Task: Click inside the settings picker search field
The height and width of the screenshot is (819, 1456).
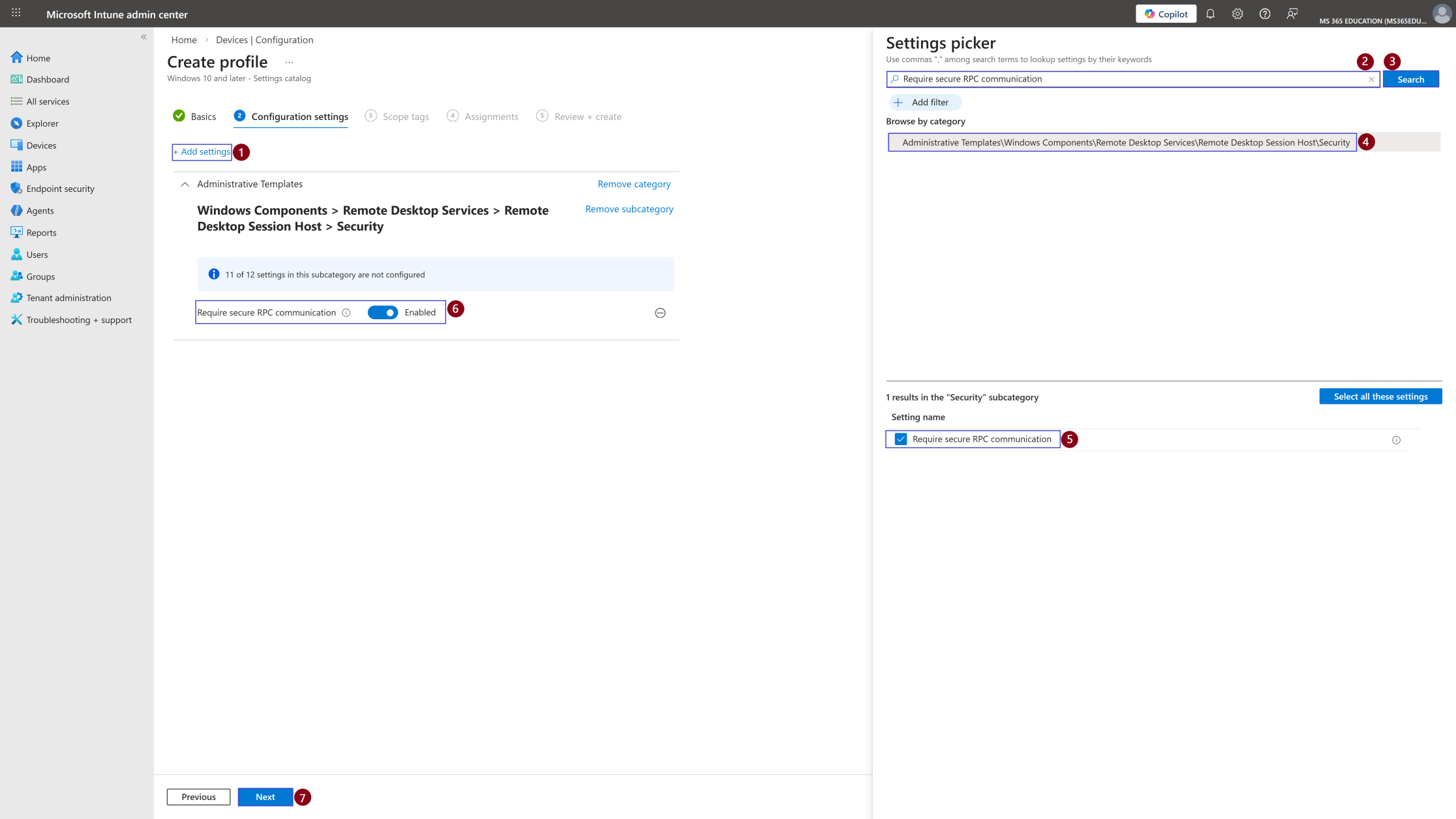Action: point(1132,79)
